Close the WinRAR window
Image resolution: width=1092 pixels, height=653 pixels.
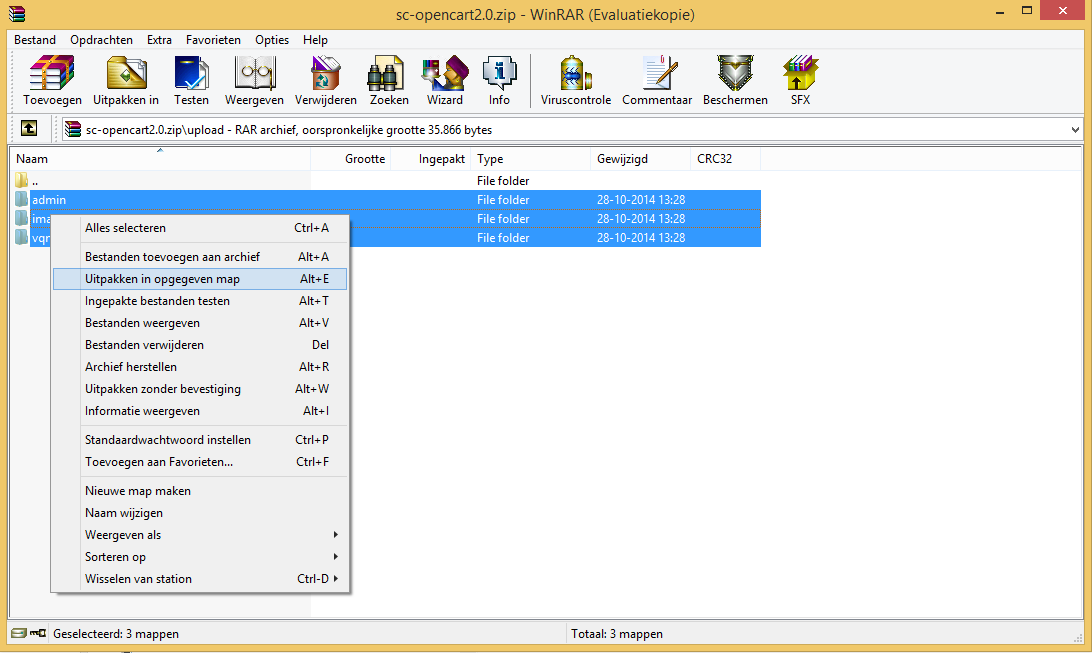(x=1063, y=10)
